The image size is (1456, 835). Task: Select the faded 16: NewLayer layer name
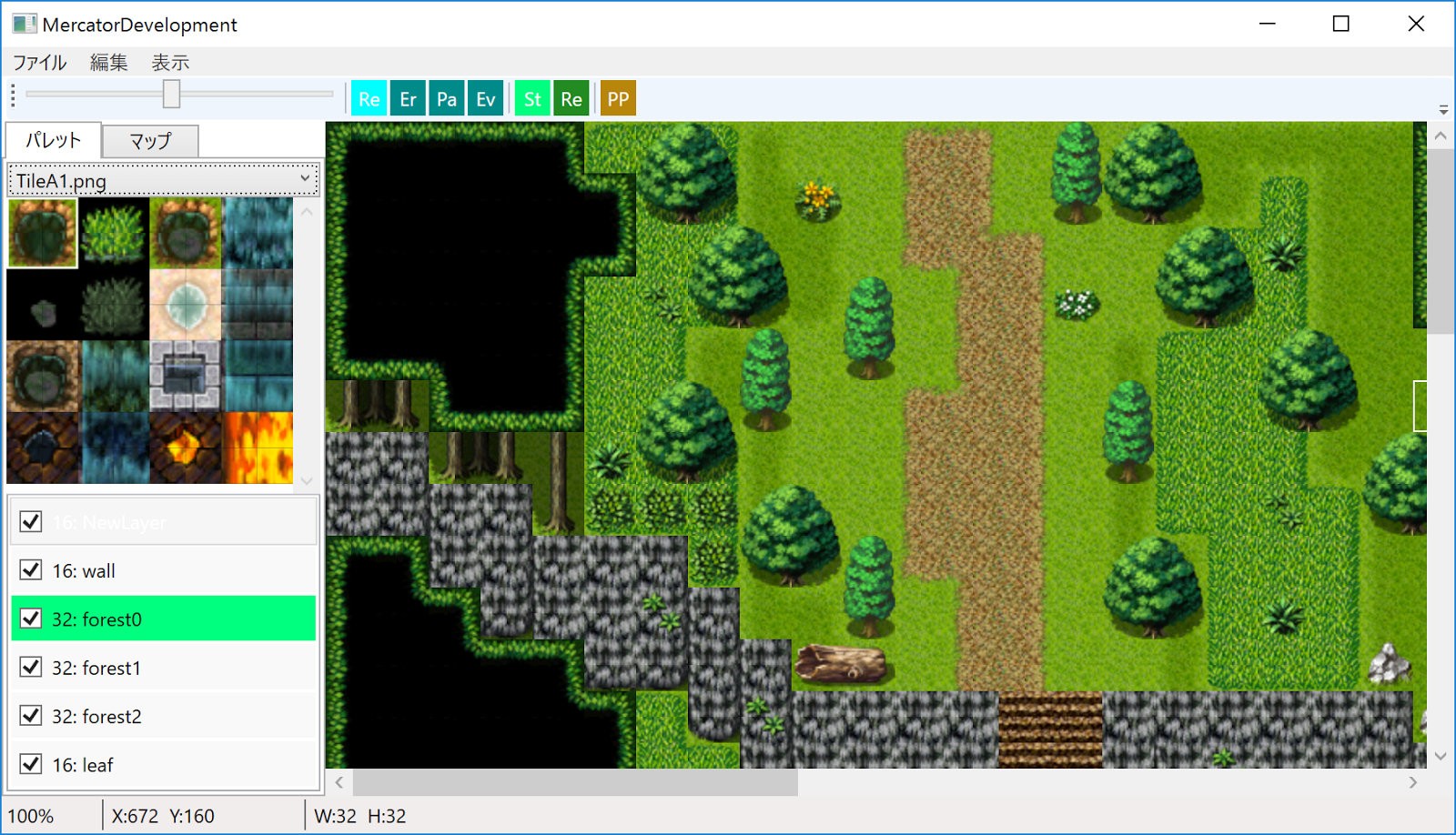(109, 523)
